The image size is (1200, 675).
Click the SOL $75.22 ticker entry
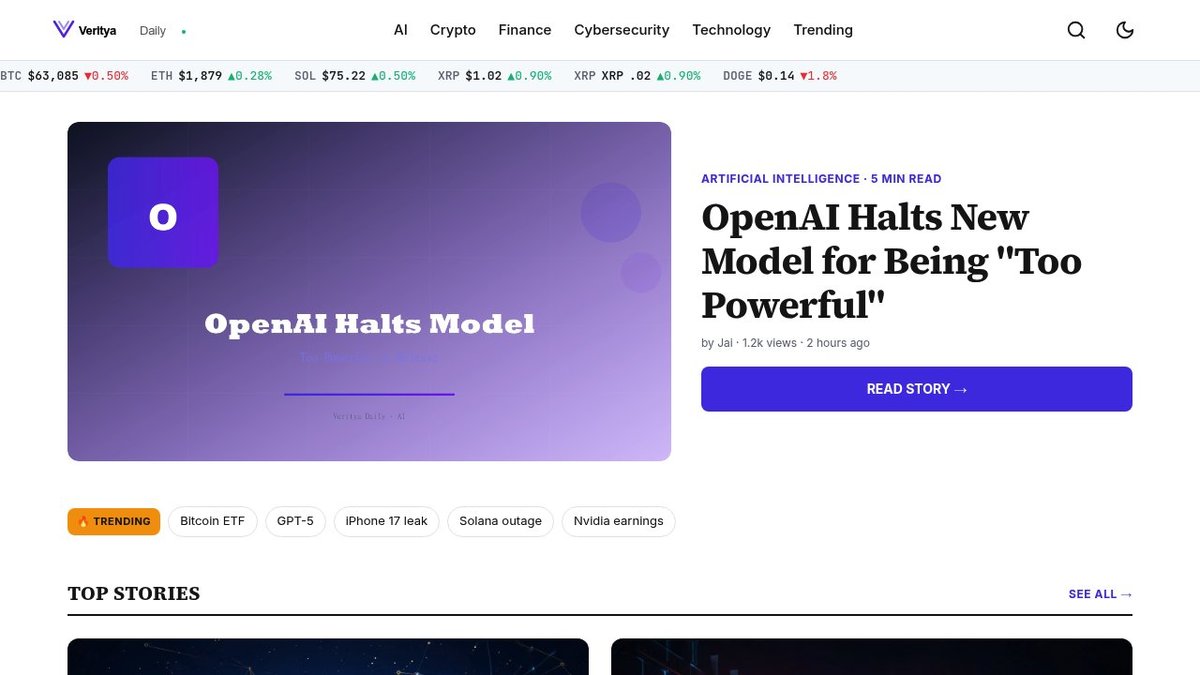click(355, 76)
